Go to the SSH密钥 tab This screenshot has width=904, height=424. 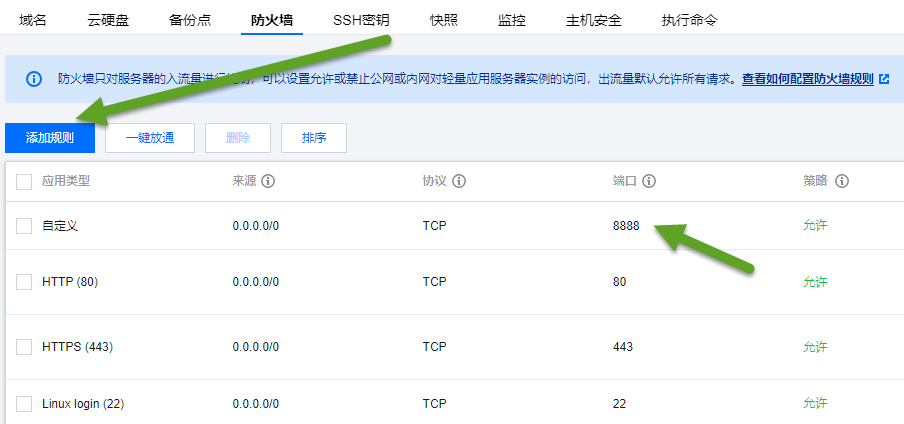[x=361, y=21]
